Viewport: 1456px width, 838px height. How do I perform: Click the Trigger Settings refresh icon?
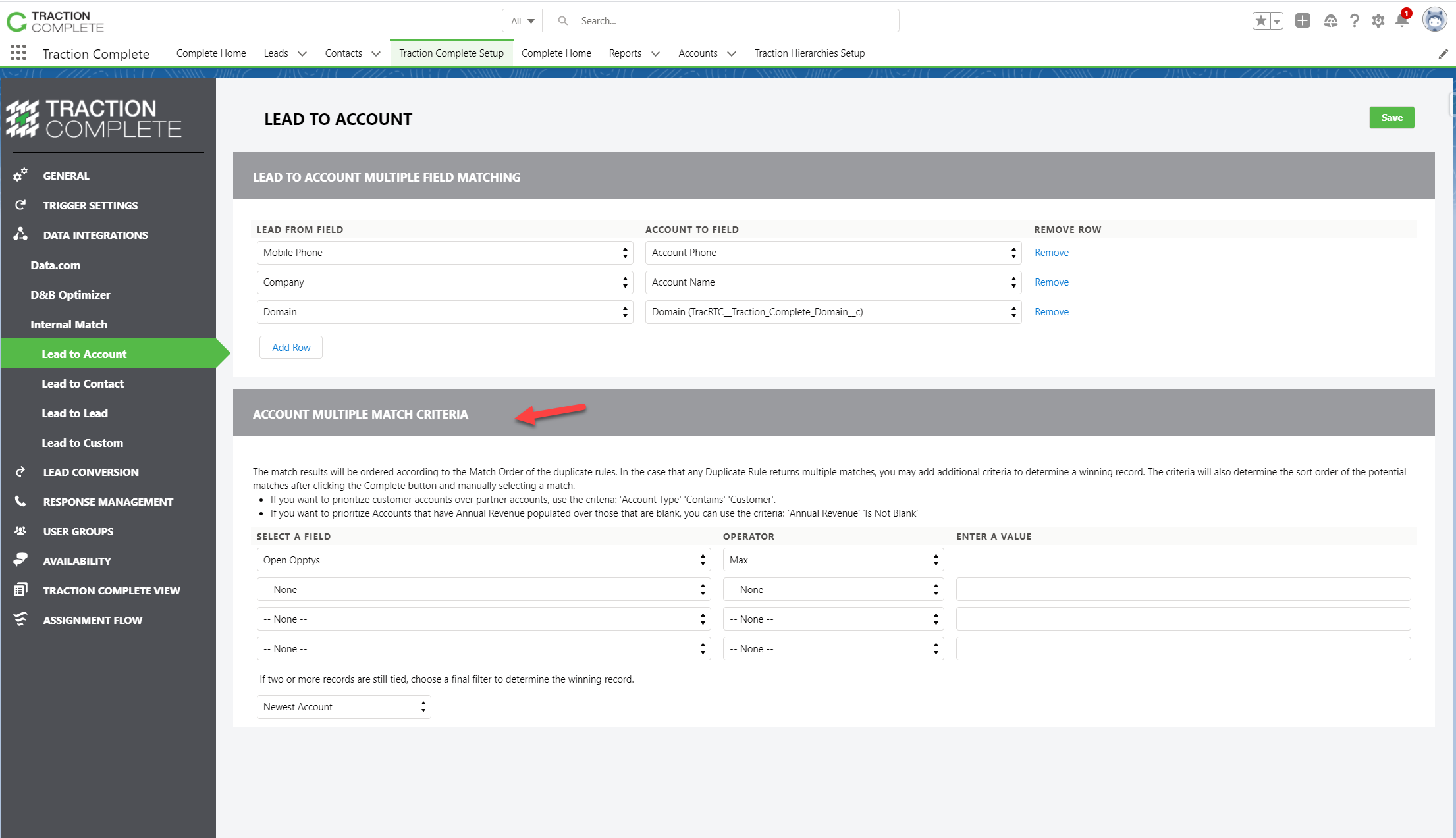(20, 205)
